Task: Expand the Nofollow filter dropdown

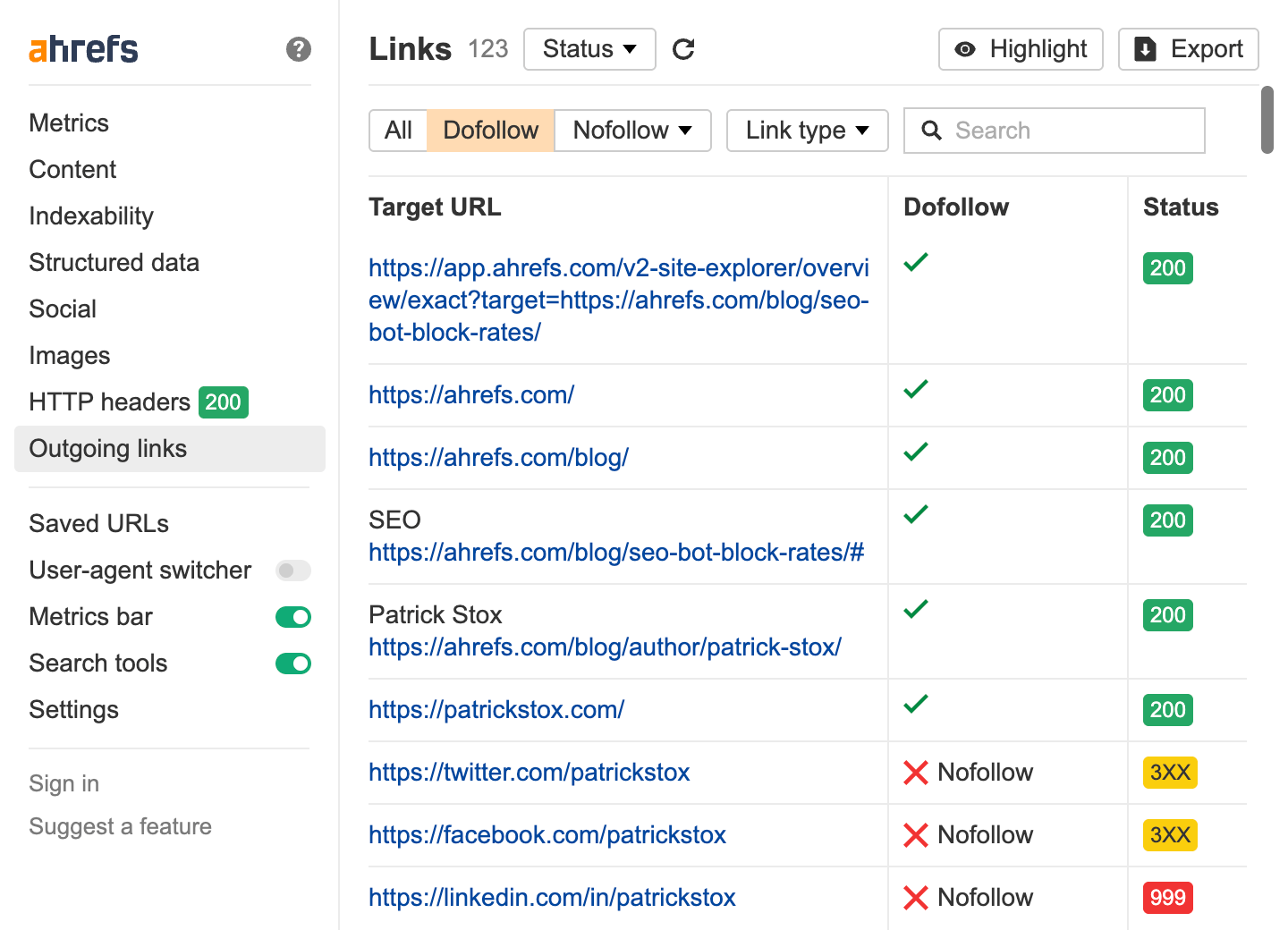Action: [632, 131]
